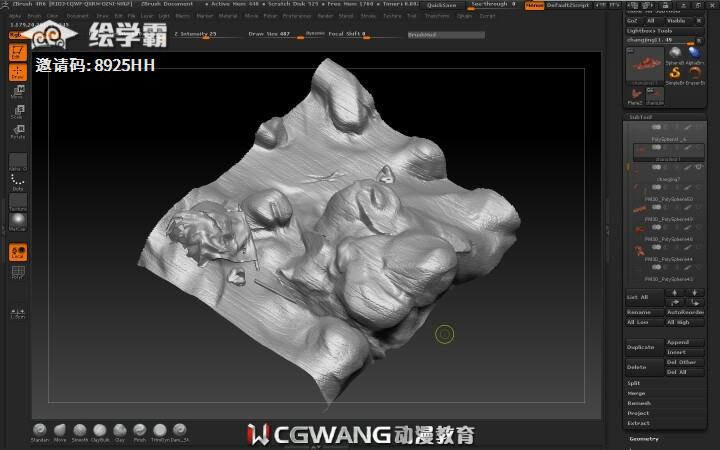
Task: Click the QuickSave button
Action: click(x=442, y=5)
